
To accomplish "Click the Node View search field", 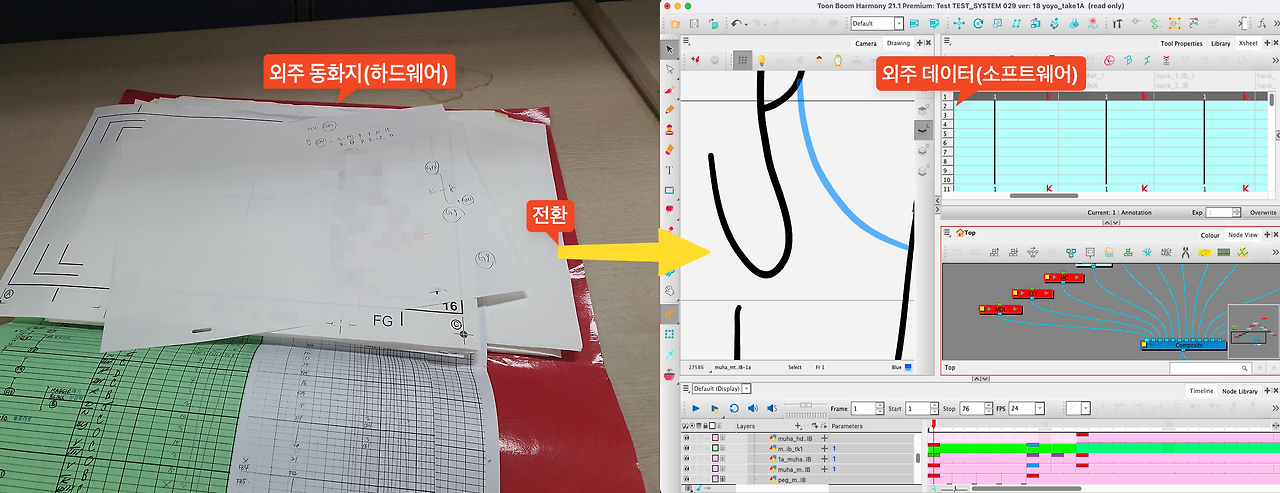I will pos(1210,368).
